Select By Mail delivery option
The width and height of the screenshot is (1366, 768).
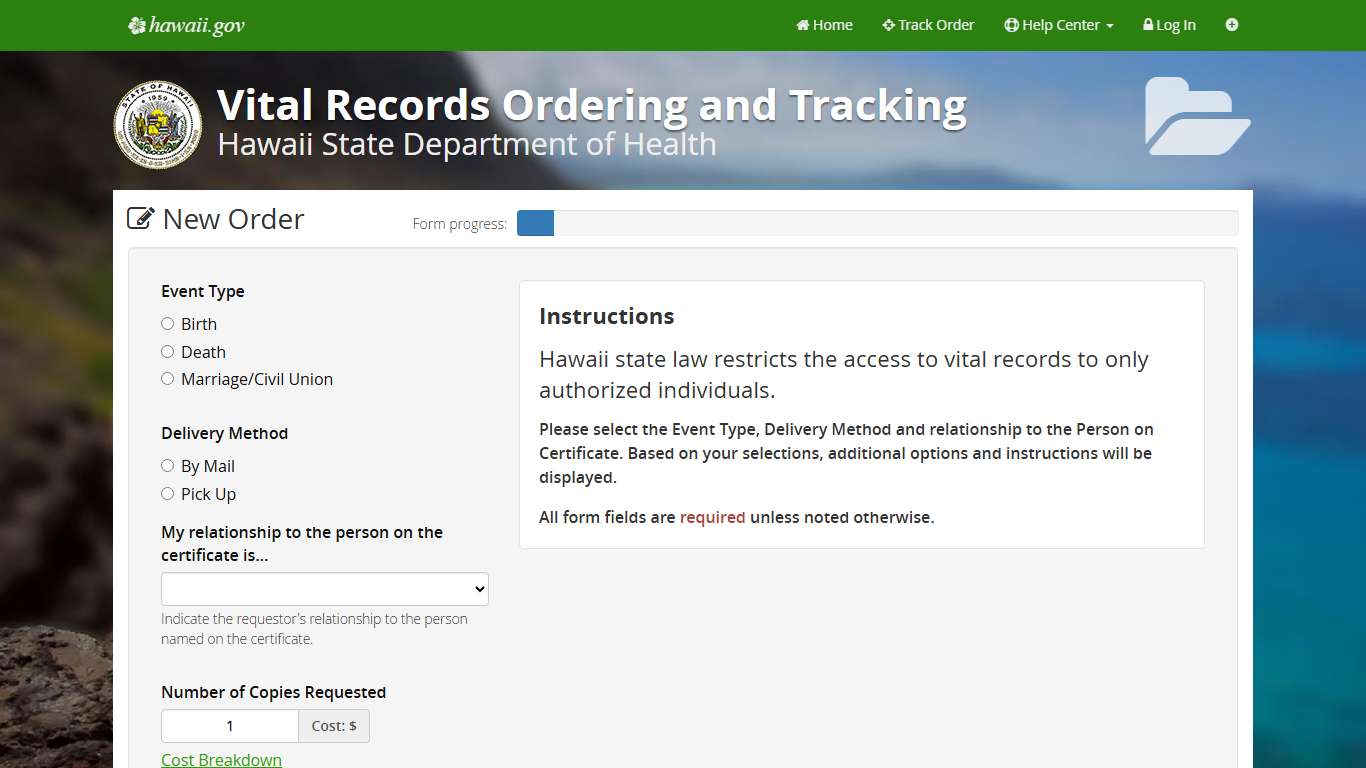pos(167,465)
